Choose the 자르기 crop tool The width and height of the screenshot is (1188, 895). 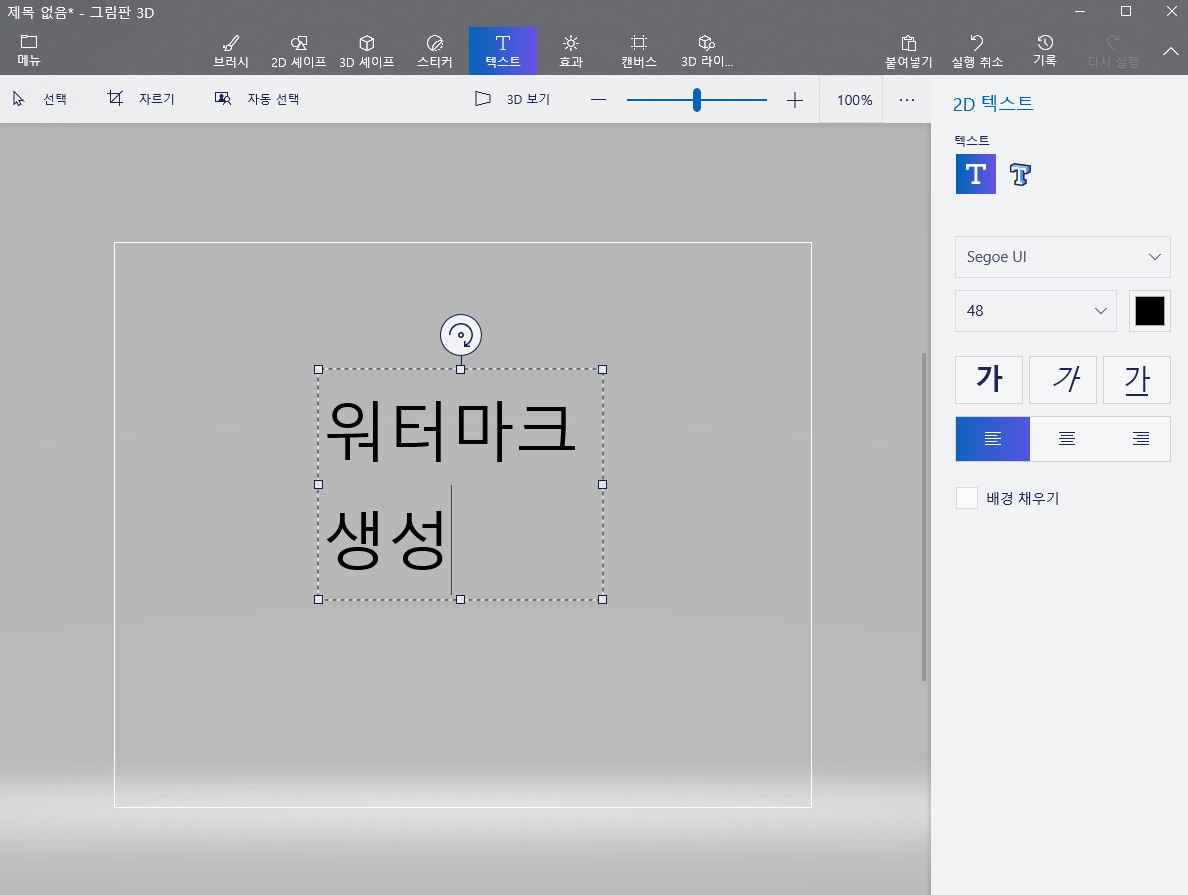tap(142, 99)
